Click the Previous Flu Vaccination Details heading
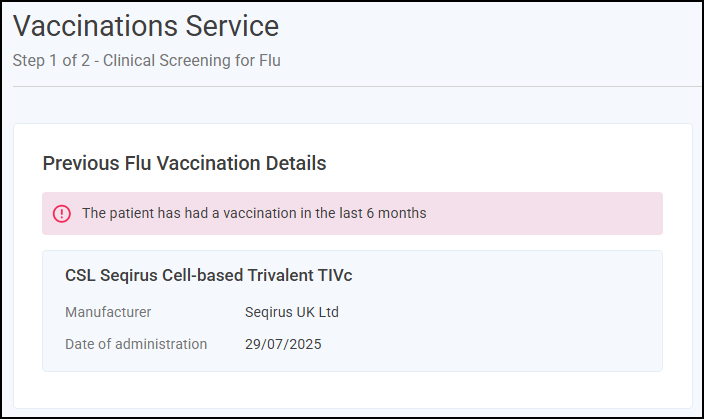The image size is (704, 419). pos(184,163)
